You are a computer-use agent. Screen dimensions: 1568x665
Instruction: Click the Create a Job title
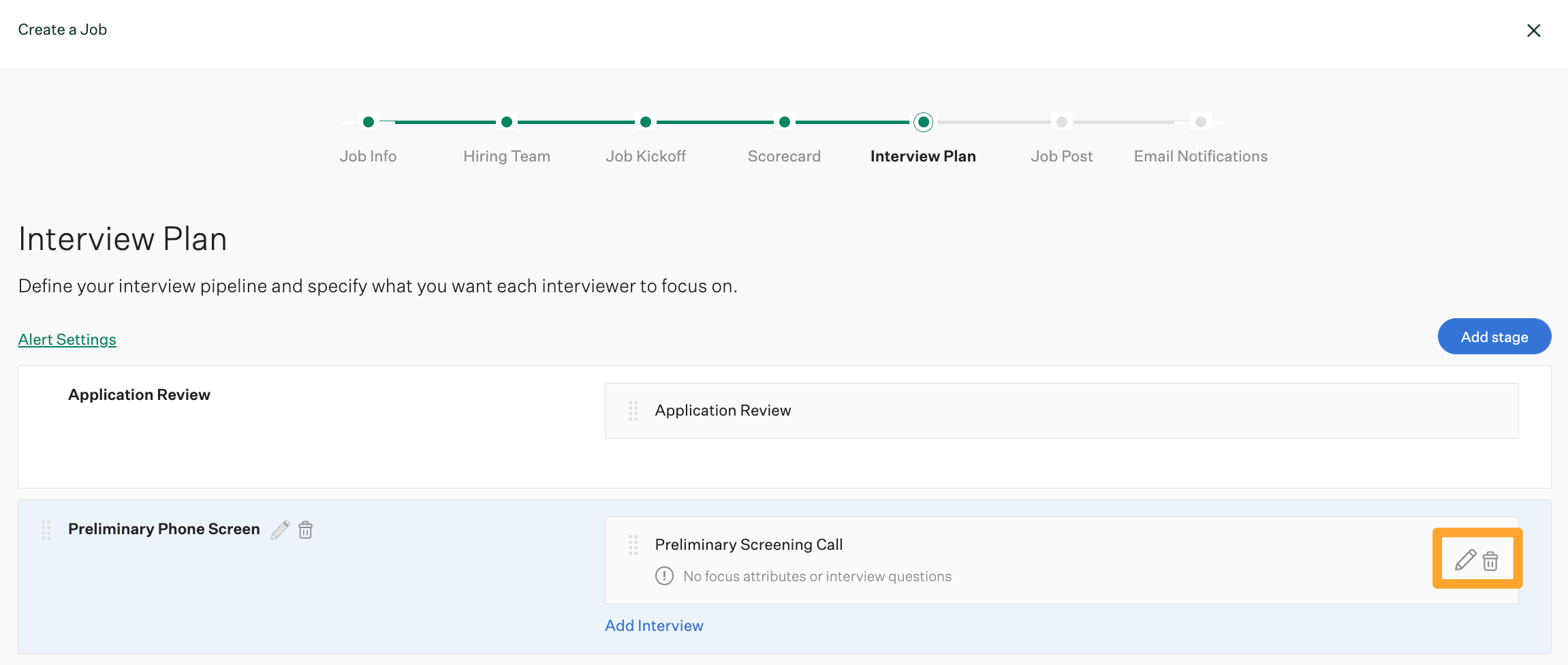click(x=63, y=29)
